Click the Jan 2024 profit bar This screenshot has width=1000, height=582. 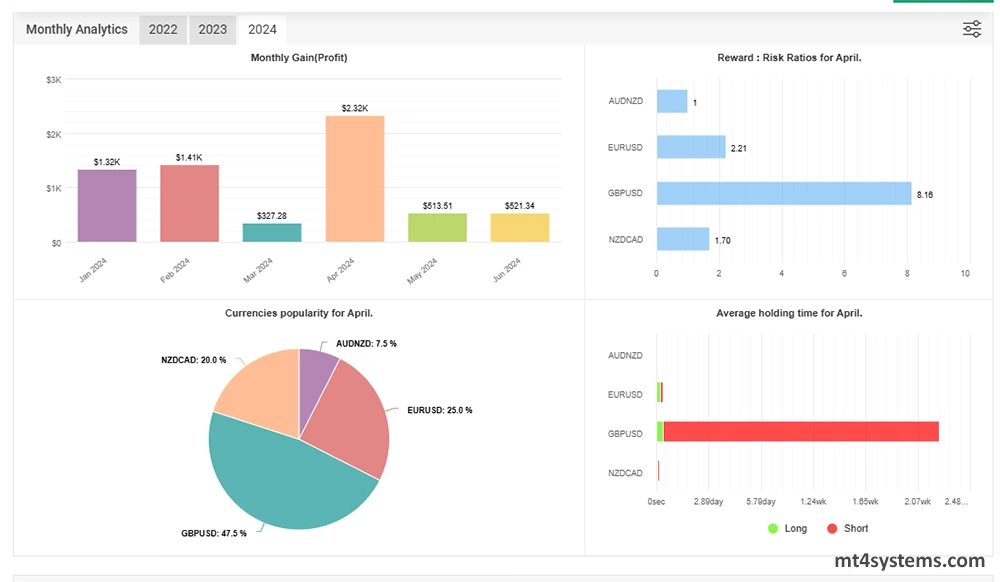point(107,205)
